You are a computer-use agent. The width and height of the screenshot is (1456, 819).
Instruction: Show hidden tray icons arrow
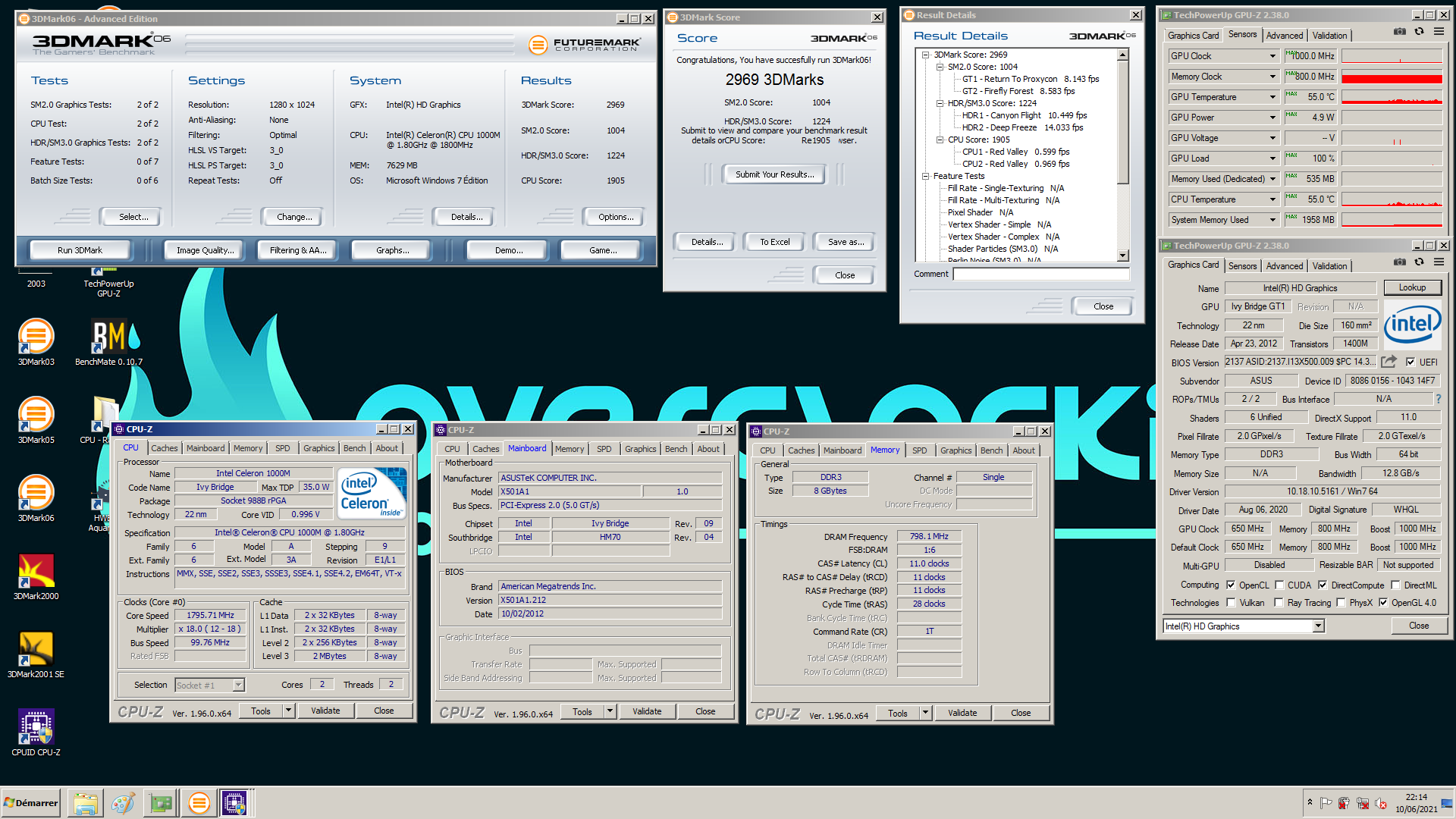pos(1310,802)
